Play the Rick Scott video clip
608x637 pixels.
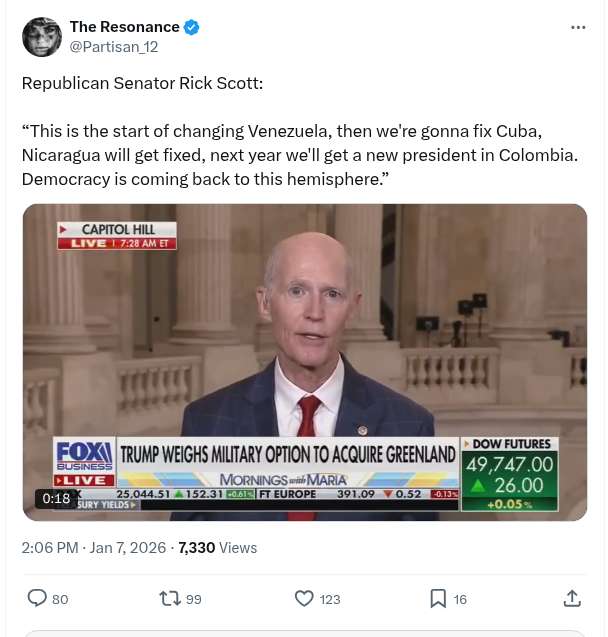[305, 362]
